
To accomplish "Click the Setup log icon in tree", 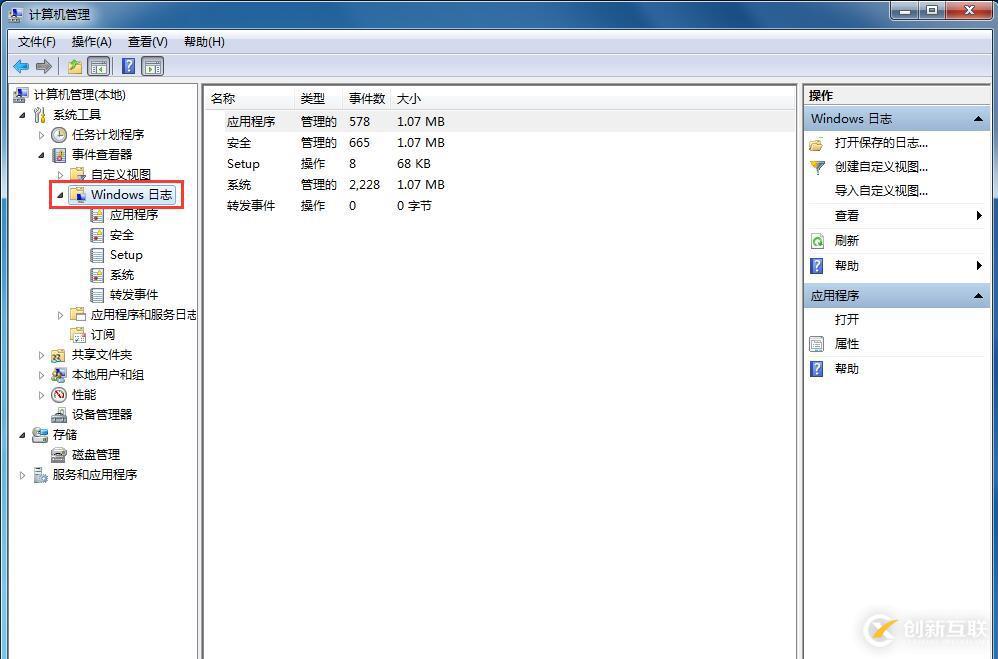I will tap(97, 255).
